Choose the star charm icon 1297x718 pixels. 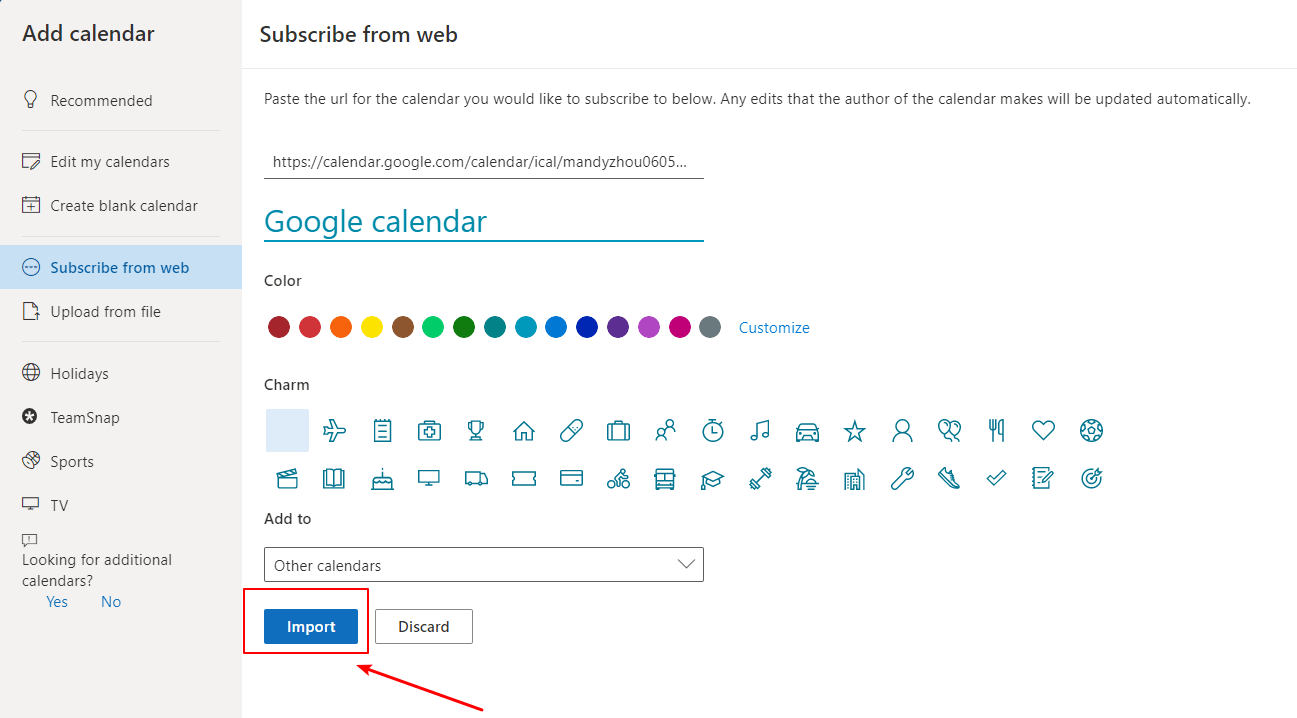(x=854, y=431)
